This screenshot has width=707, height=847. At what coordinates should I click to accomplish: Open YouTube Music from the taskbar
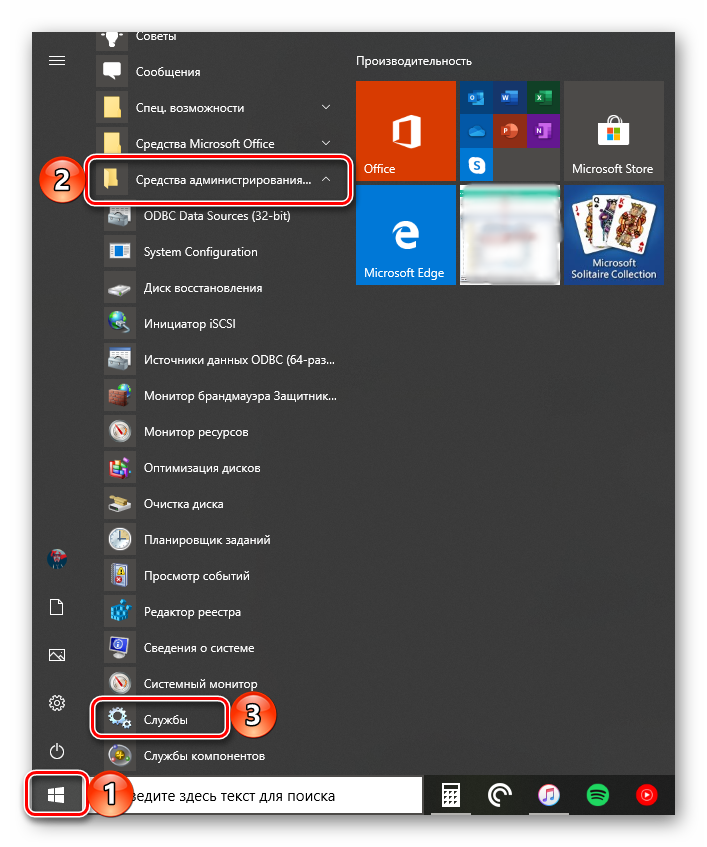tap(647, 795)
